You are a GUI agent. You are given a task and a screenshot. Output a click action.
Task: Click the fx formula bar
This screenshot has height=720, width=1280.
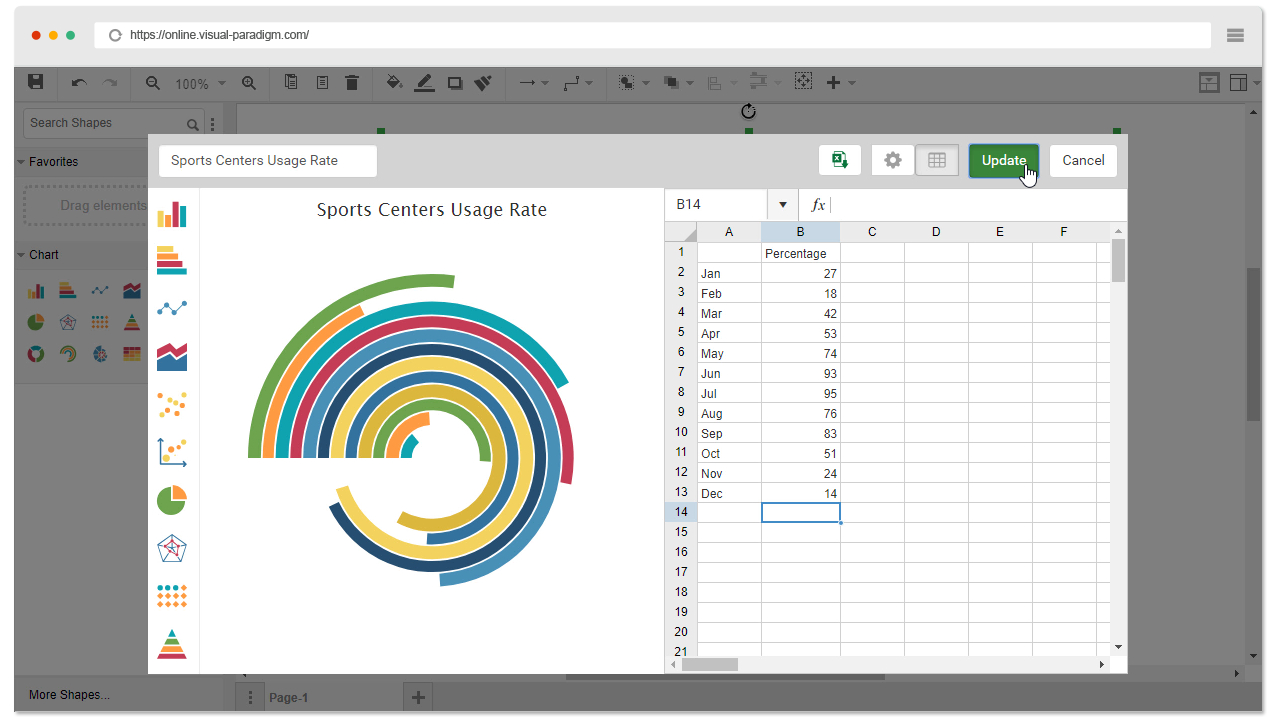(x=963, y=205)
